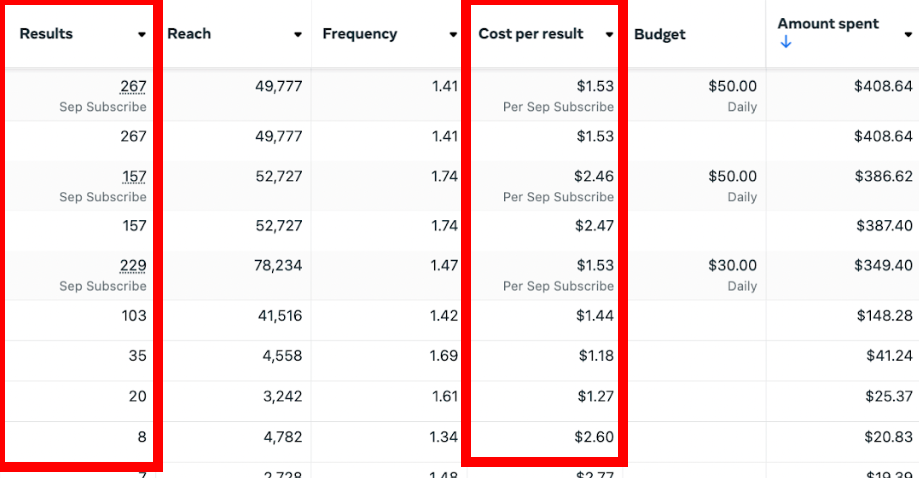Sort by the Reach column header
The height and width of the screenshot is (478, 919).
[x=189, y=34]
